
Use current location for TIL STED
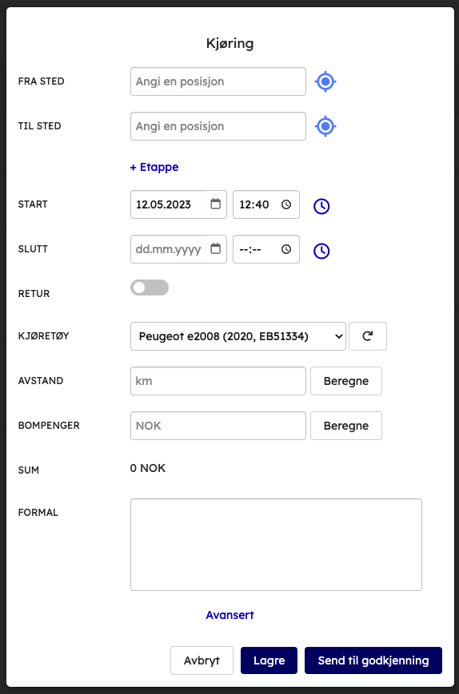pyautogui.click(x=325, y=126)
